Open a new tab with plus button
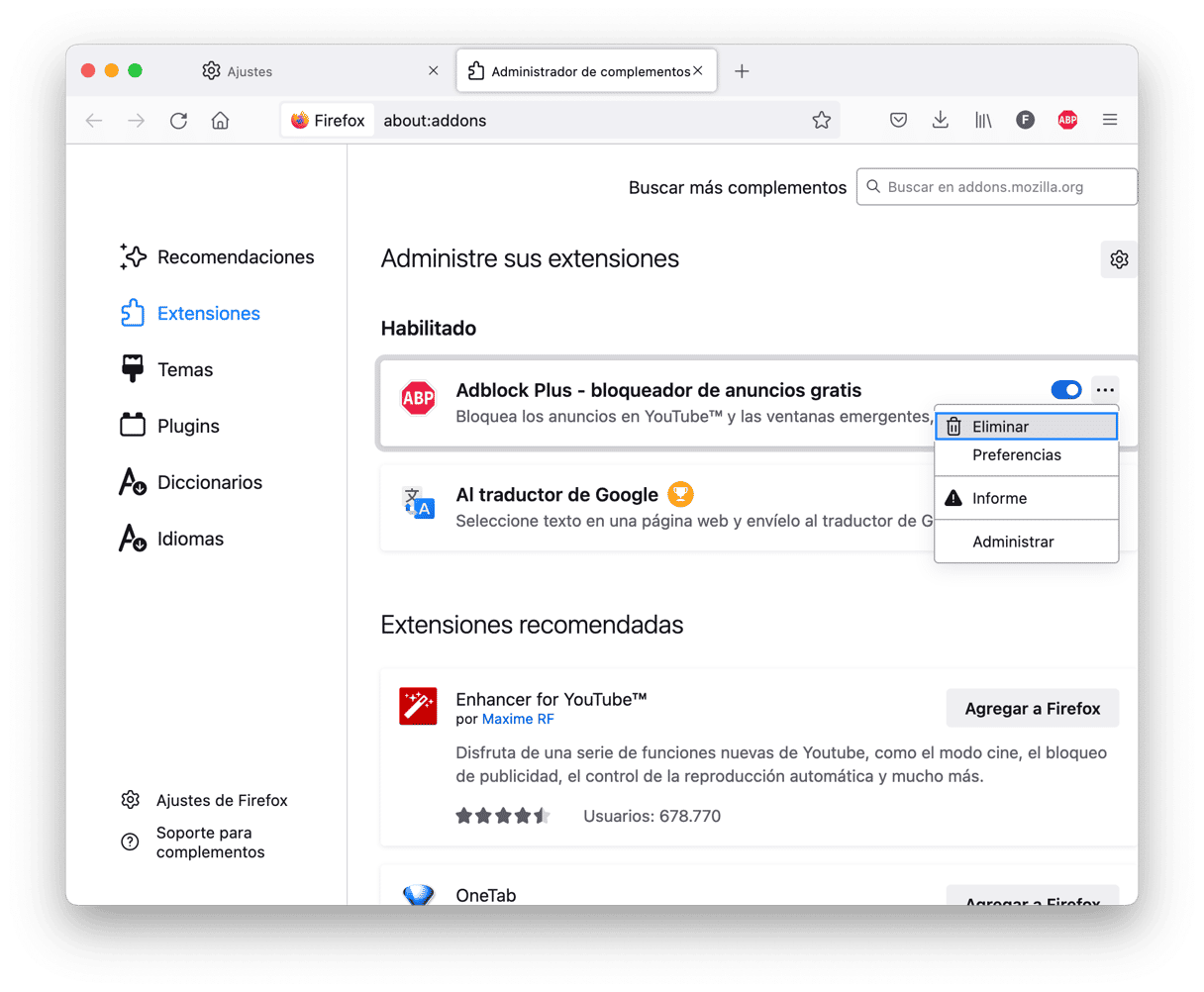Viewport: 1204px width, 992px height. tap(742, 71)
